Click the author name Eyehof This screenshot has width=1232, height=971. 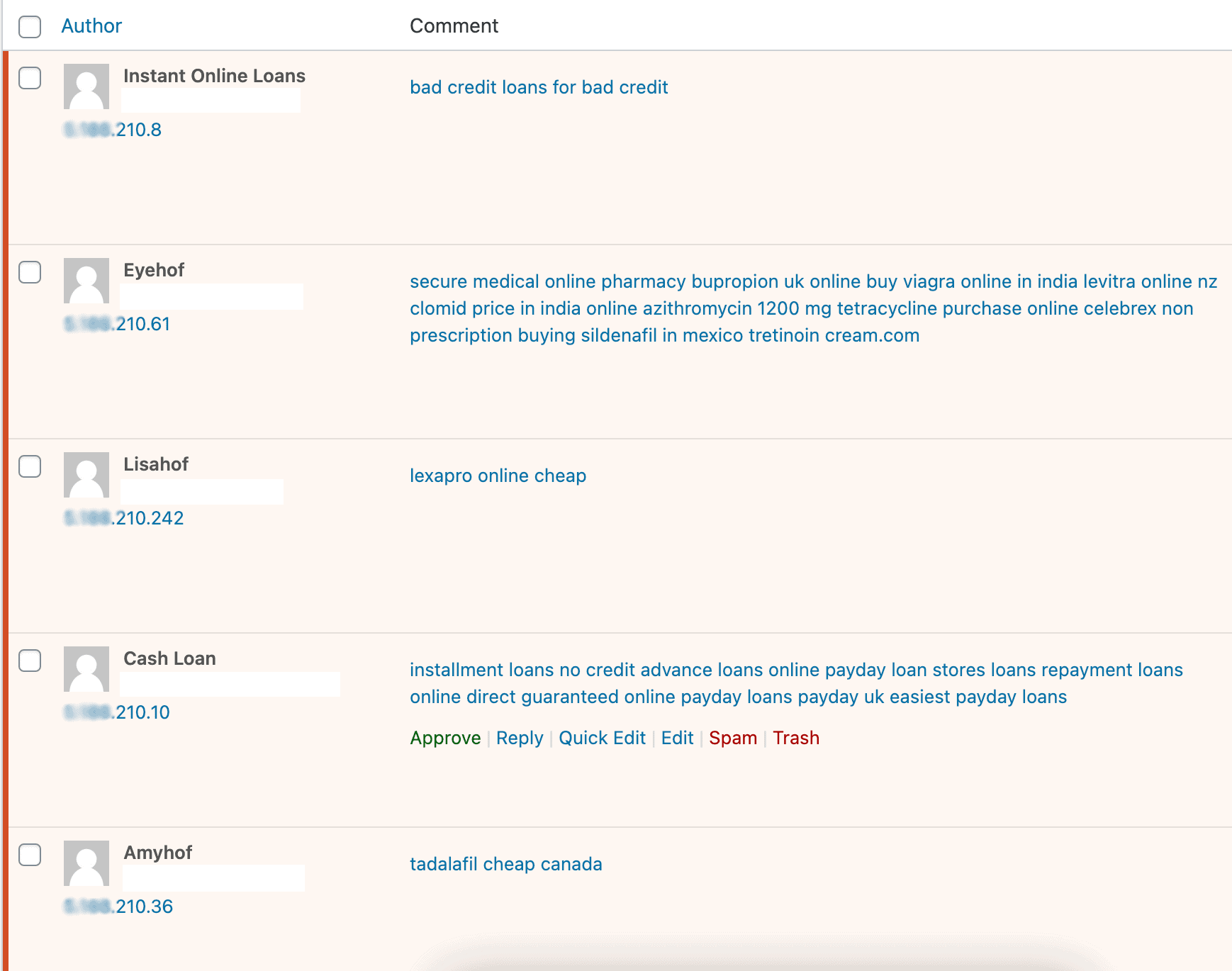154,270
